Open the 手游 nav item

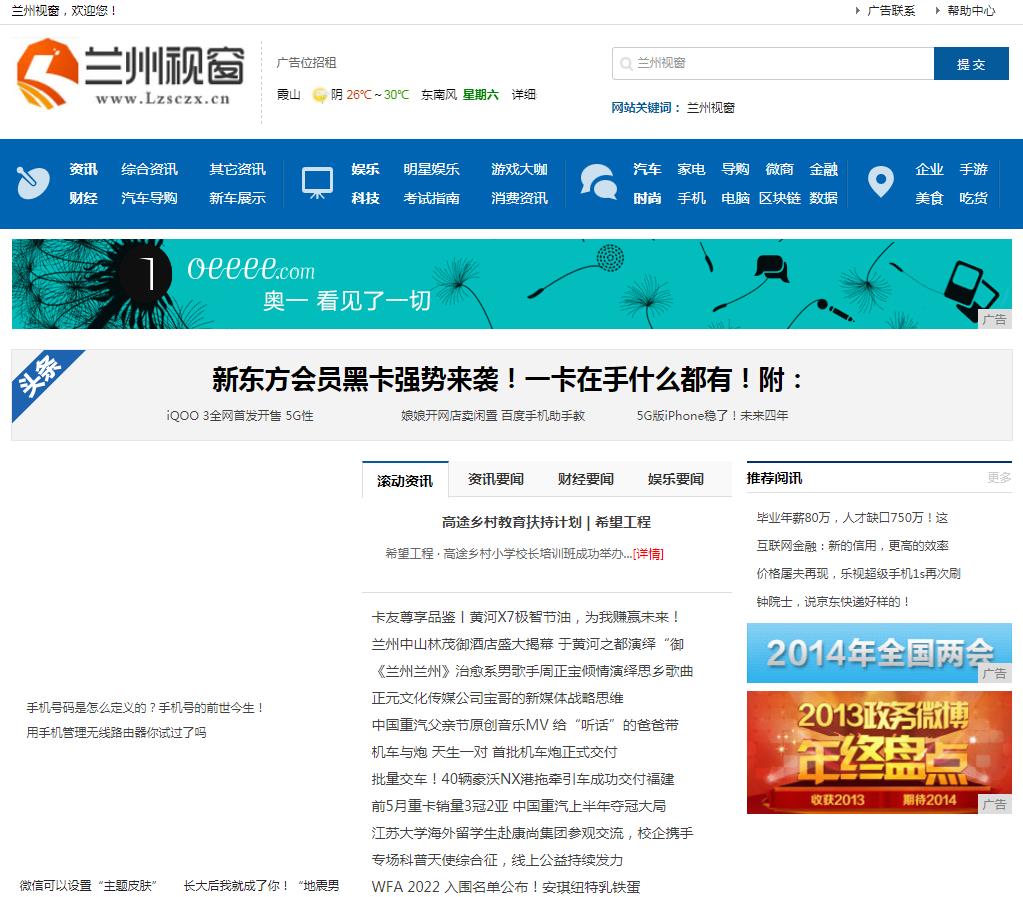pos(973,169)
